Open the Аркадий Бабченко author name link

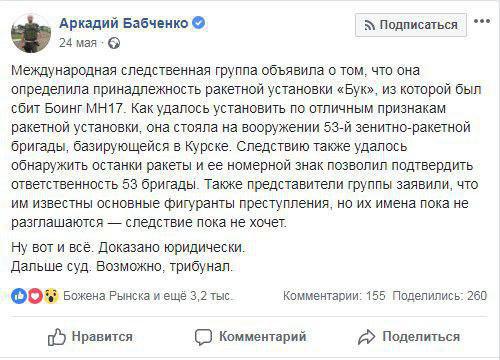pyautogui.click(x=124, y=23)
